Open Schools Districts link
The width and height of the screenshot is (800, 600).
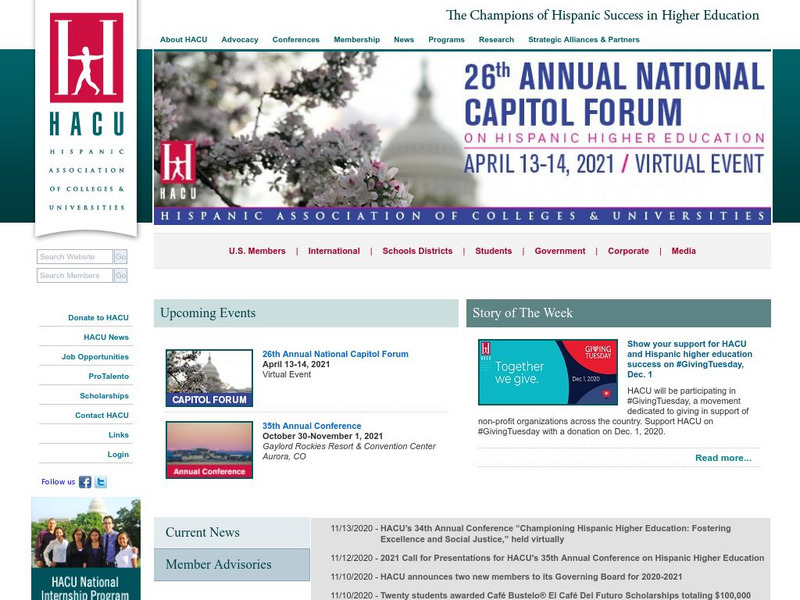pyautogui.click(x=417, y=251)
